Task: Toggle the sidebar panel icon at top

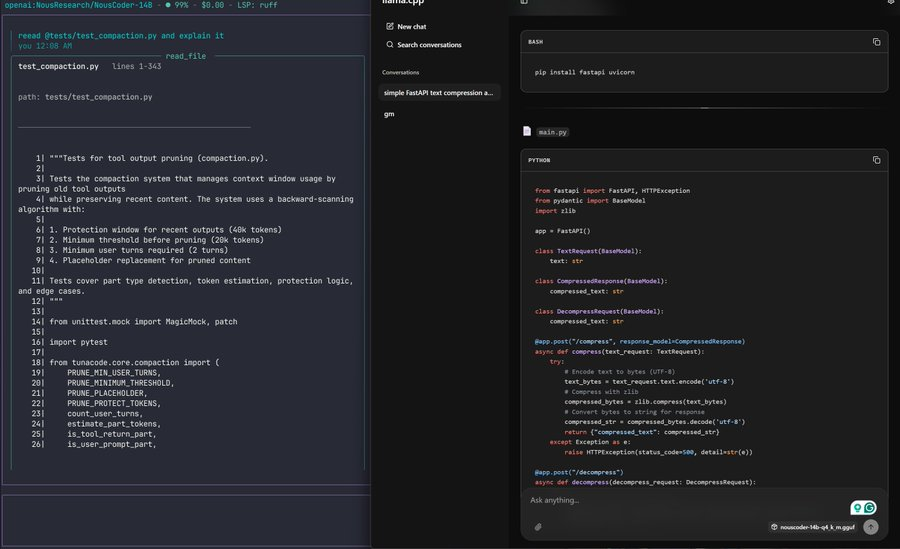Action: point(523,2)
